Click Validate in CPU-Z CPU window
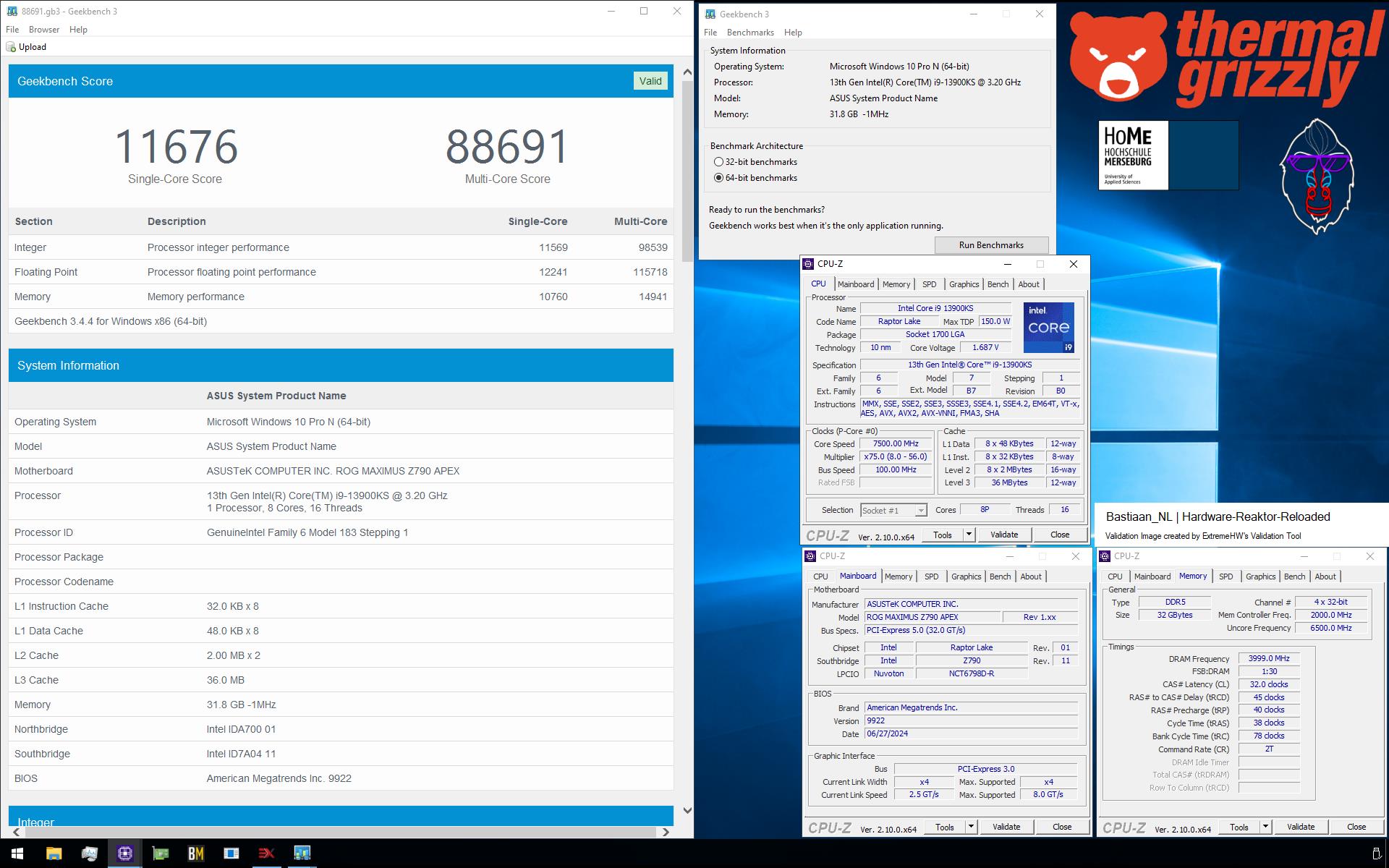 (x=1004, y=535)
